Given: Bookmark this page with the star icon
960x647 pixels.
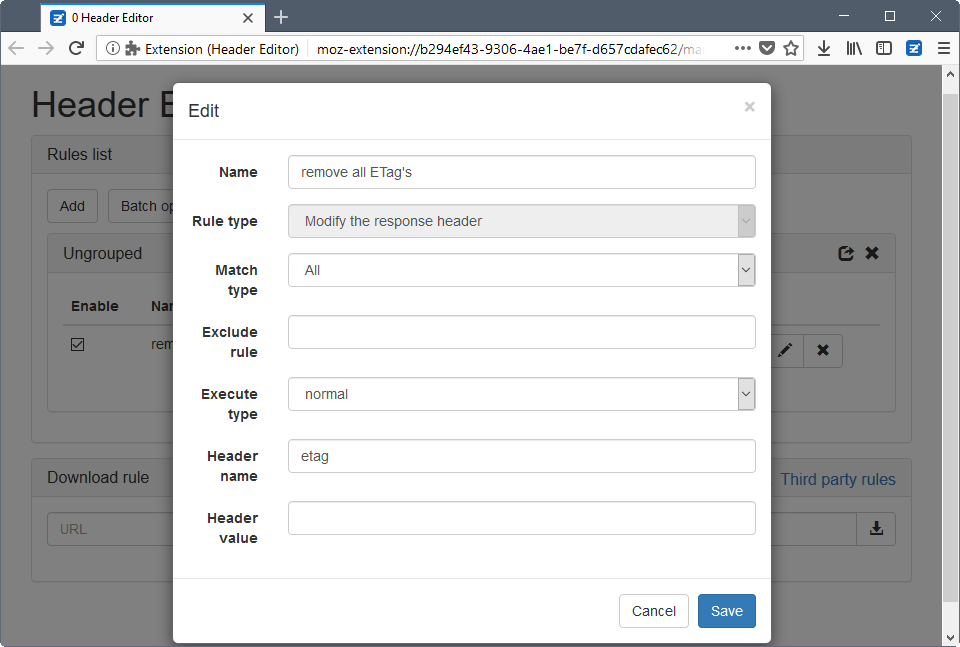Looking at the screenshot, I should 791,48.
